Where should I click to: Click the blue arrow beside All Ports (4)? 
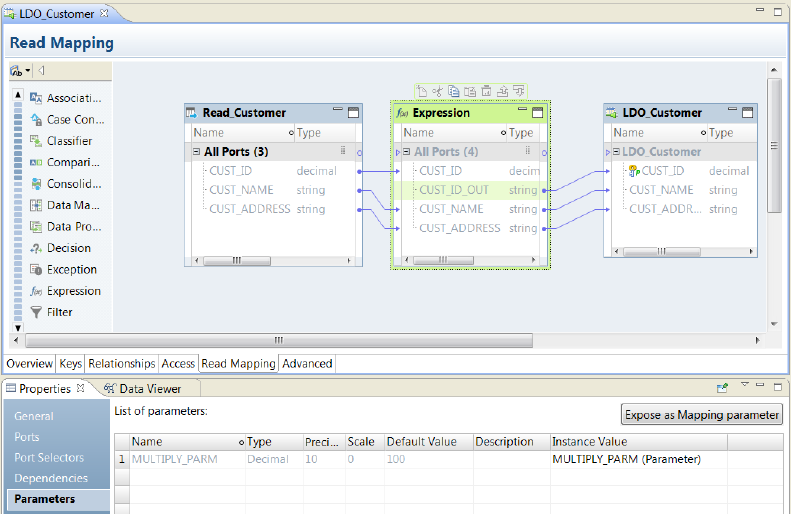pos(398,152)
